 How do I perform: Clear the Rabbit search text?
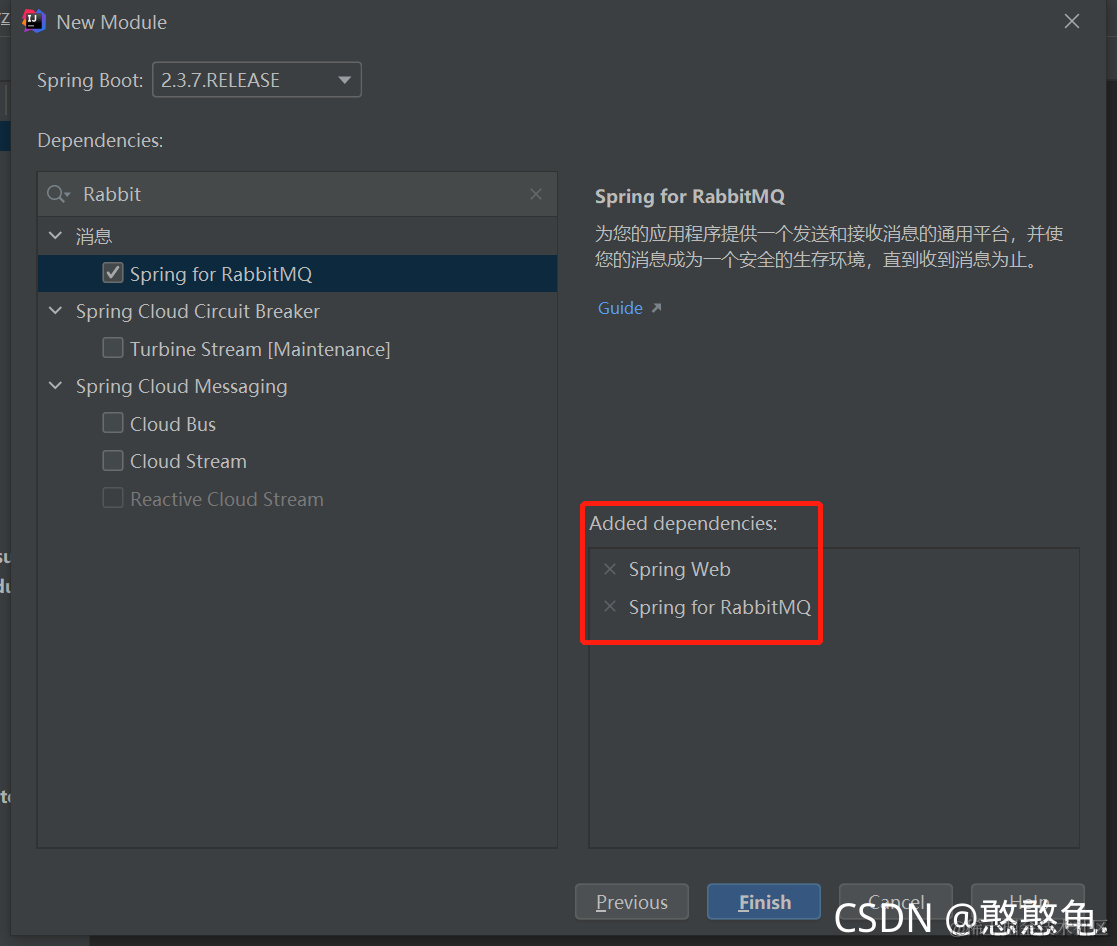click(536, 194)
